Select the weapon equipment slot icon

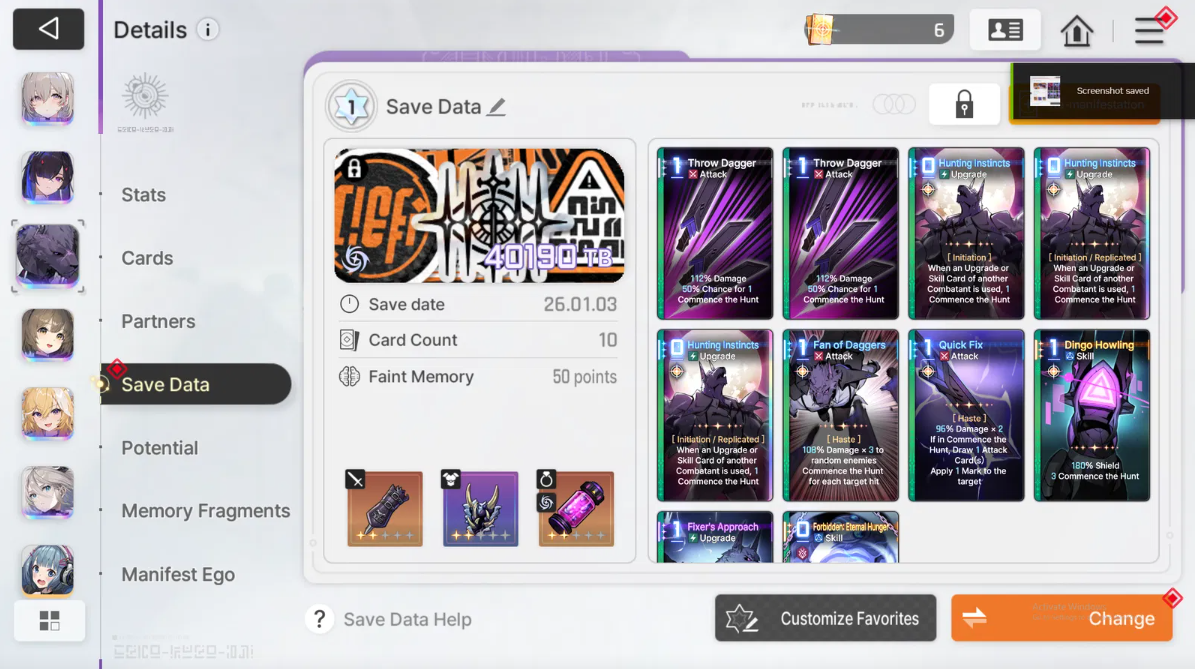pyautogui.click(x=385, y=508)
